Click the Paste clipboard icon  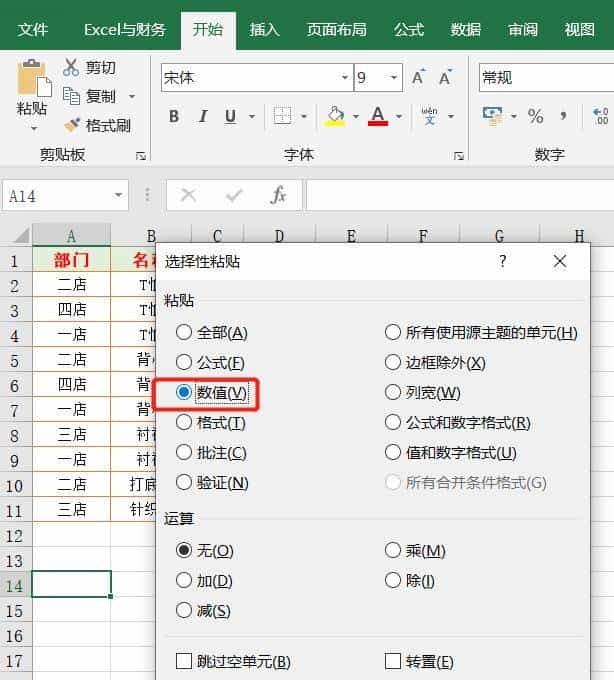coord(34,78)
